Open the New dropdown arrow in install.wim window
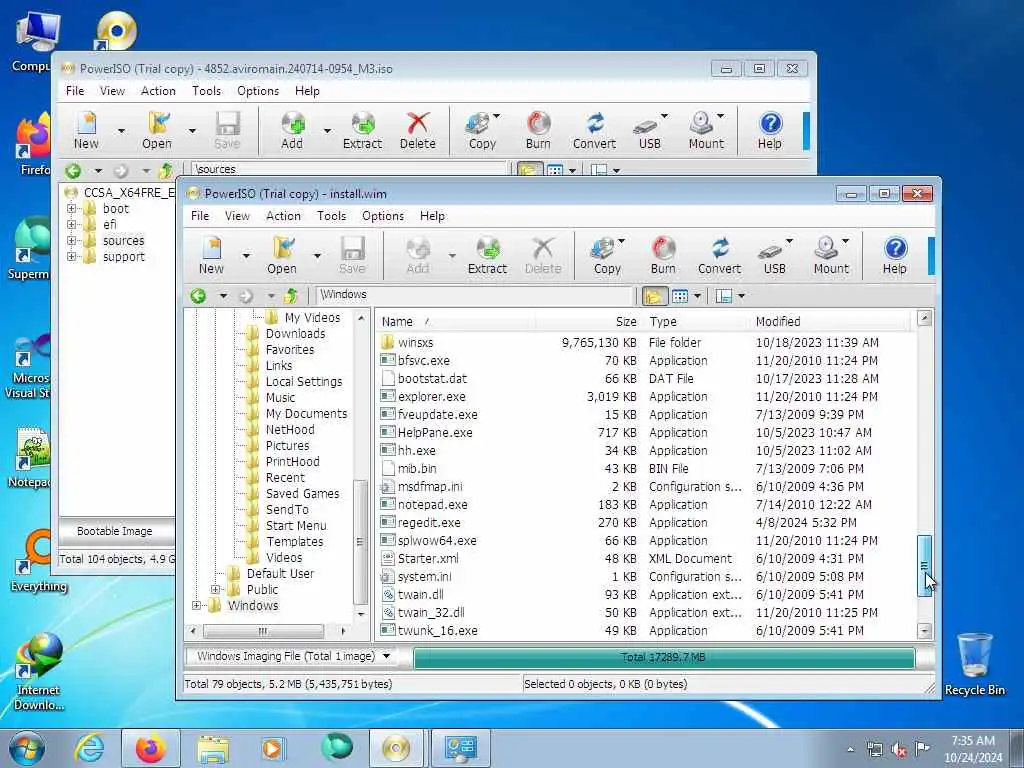Screen dimensions: 1024x768 click(246, 255)
